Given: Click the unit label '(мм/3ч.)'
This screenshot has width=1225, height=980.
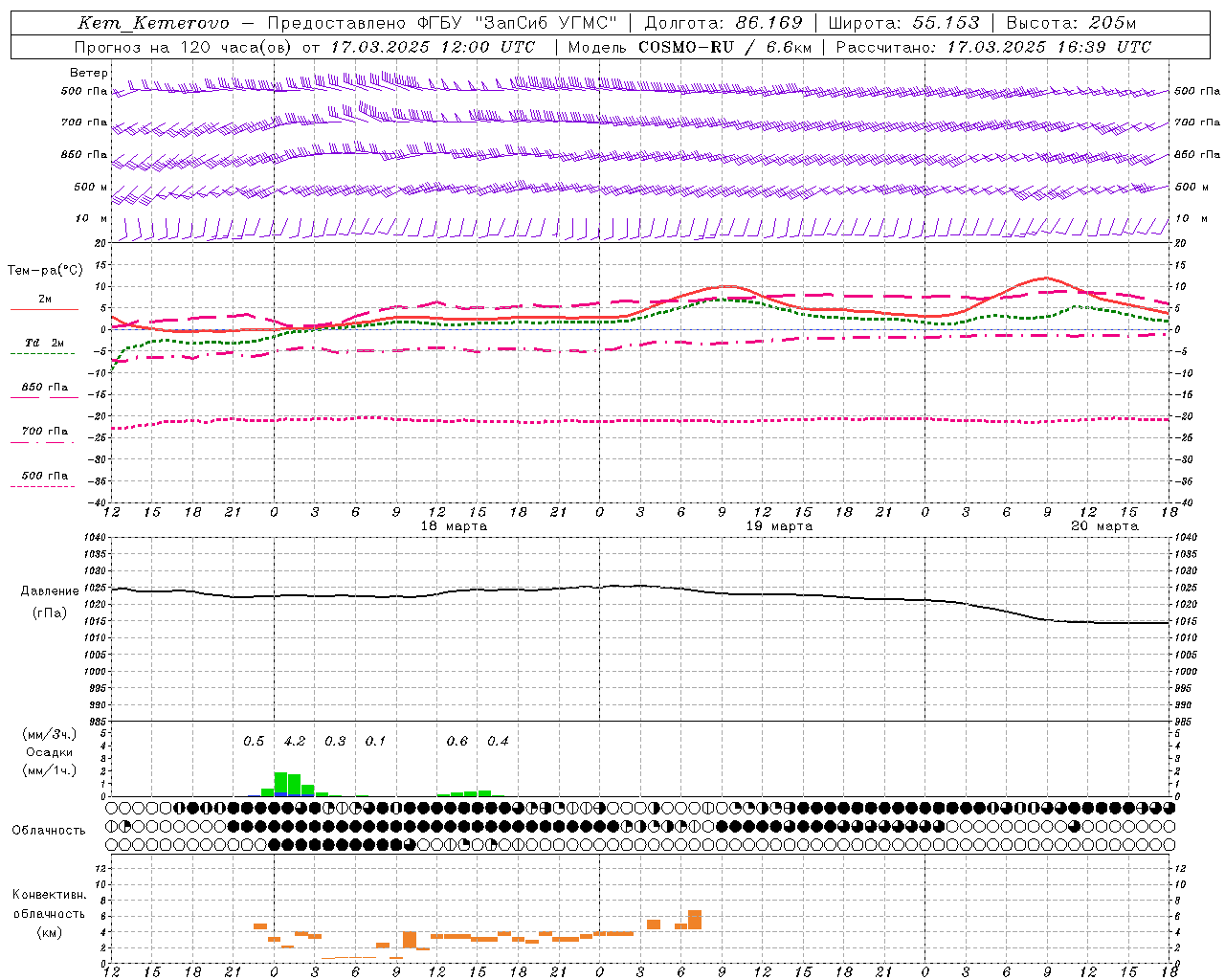Looking at the screenshot, I should [x=50, y=734].
